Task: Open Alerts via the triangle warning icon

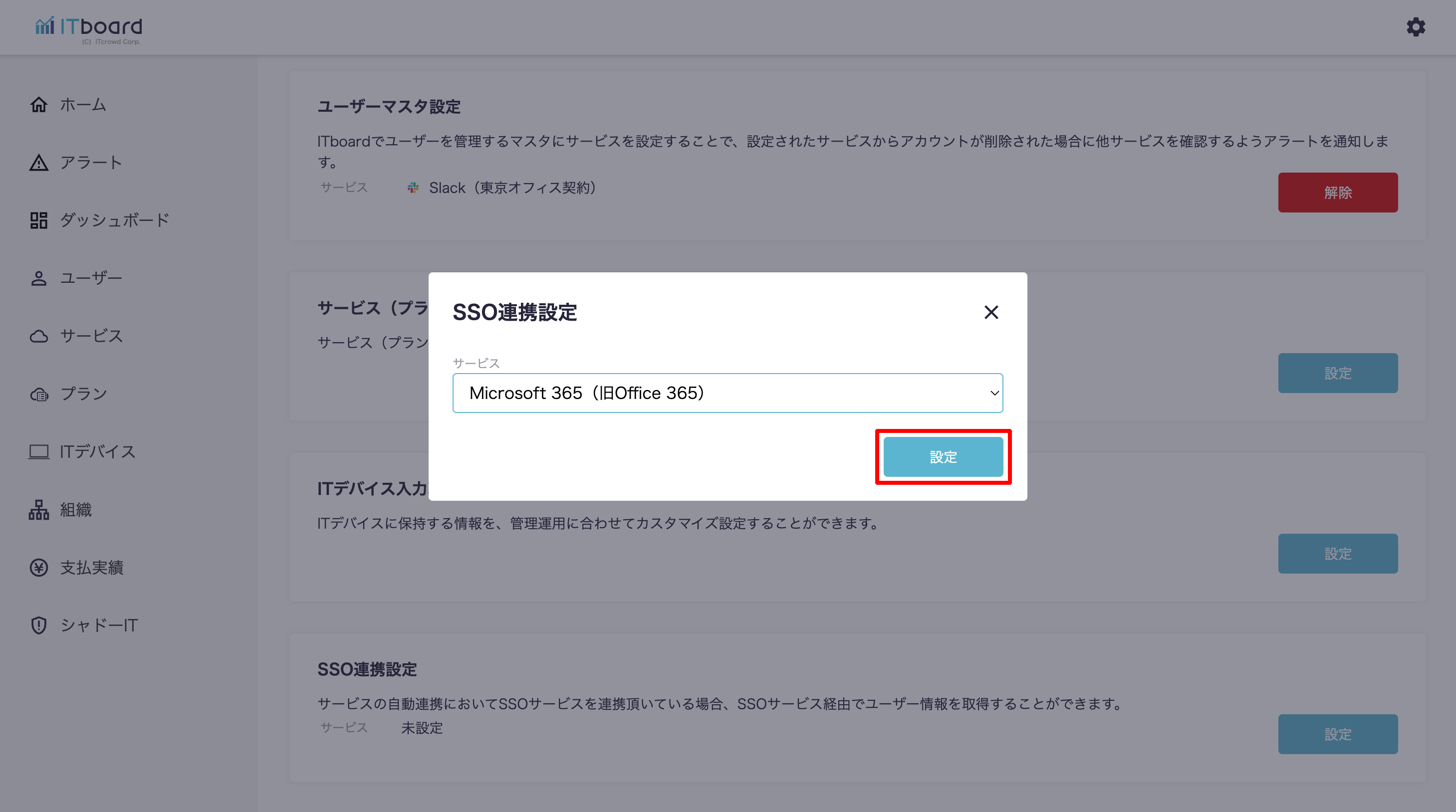Action: pos(38,163)
